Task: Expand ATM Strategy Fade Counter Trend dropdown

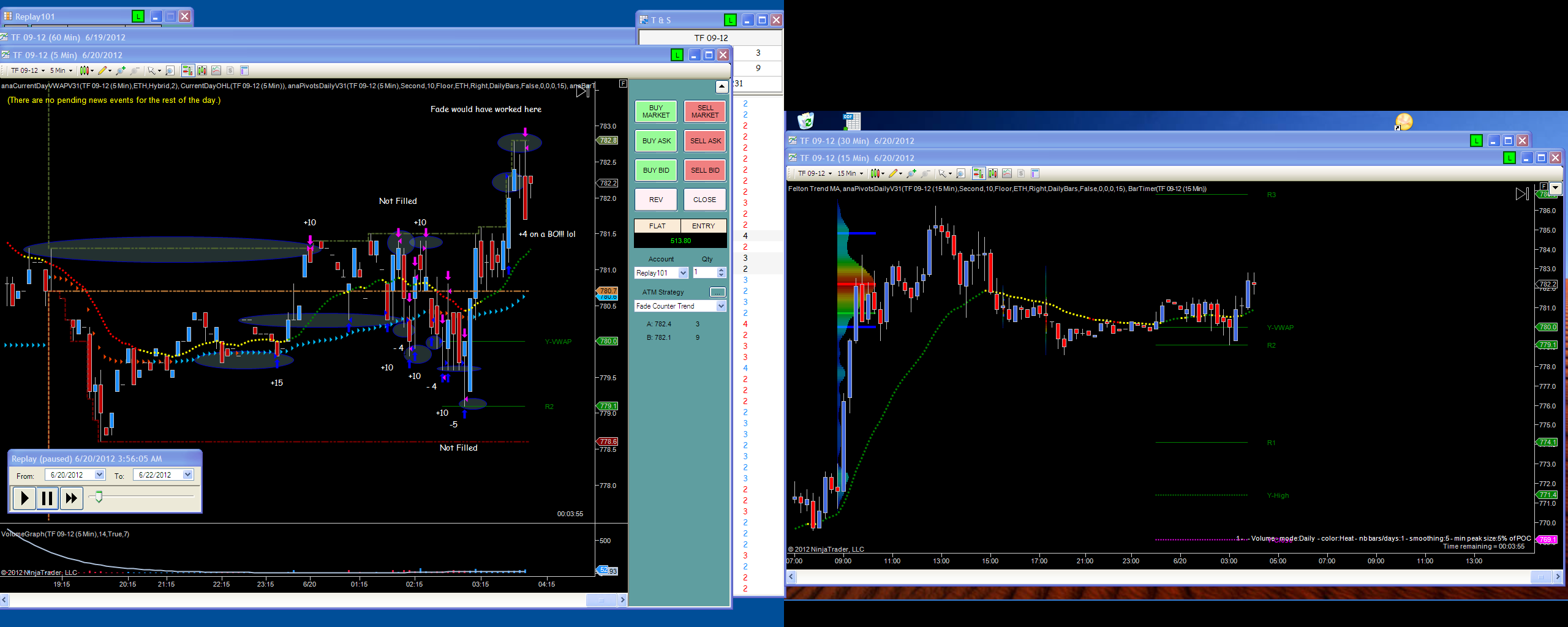Action: point(721,306)
